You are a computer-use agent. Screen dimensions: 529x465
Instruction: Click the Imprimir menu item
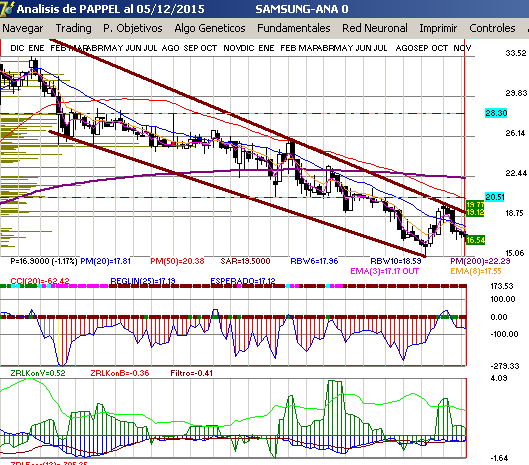pos(438,28)
